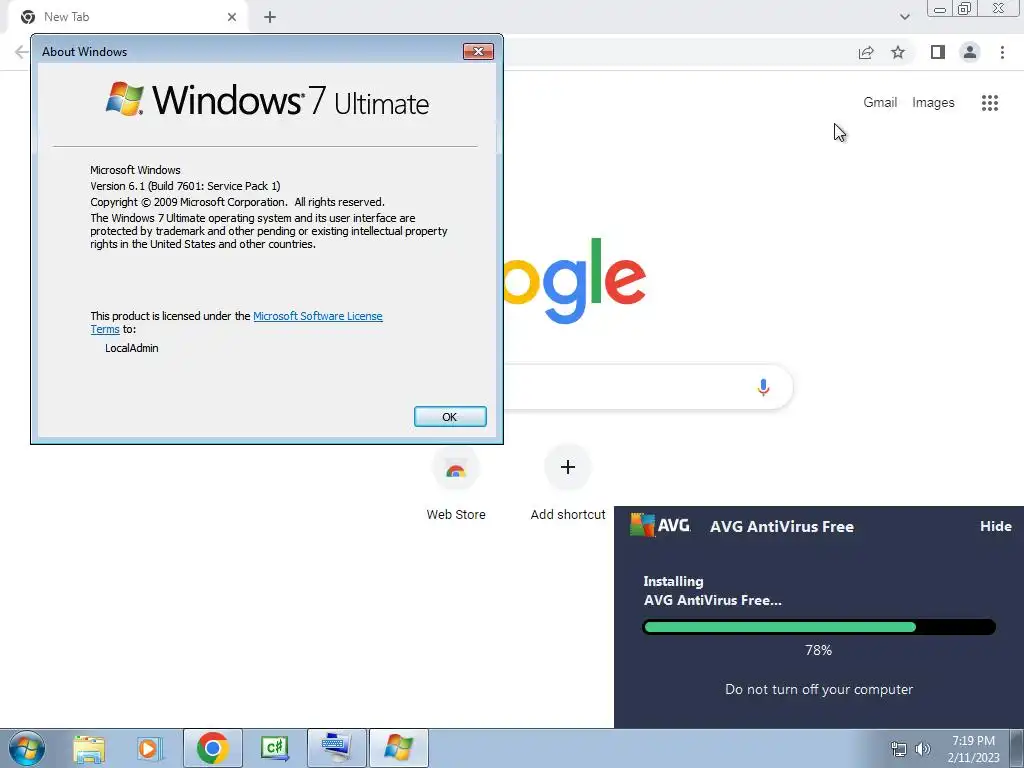The width and height of the screenshot is (1024, 768).
Task: Select About Windows taskbar button
Action: click(x=398, y=748)
